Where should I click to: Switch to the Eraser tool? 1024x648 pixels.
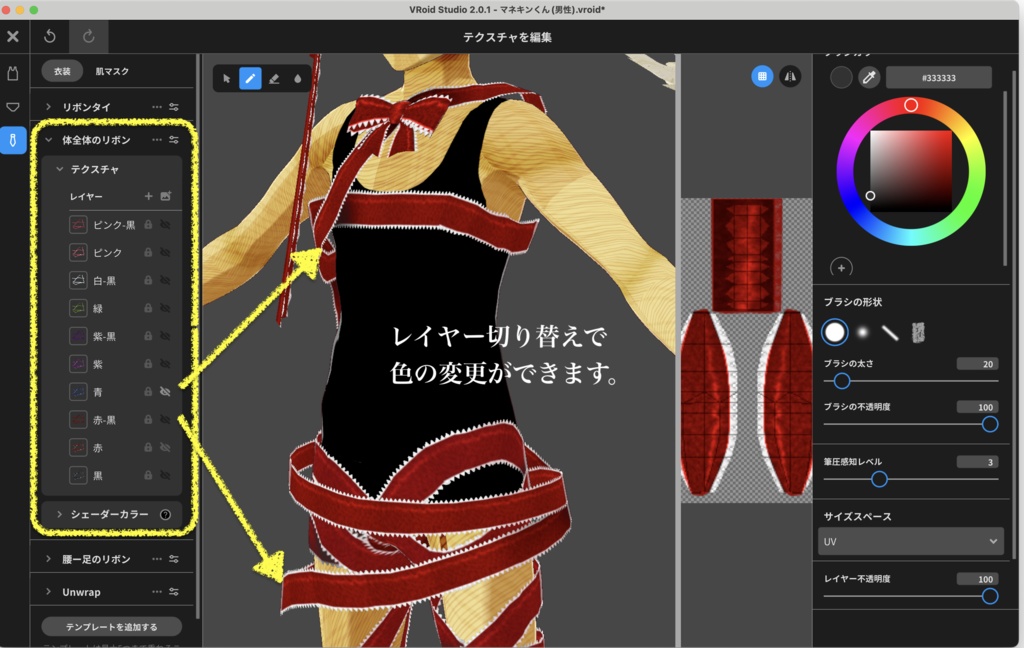273,79
